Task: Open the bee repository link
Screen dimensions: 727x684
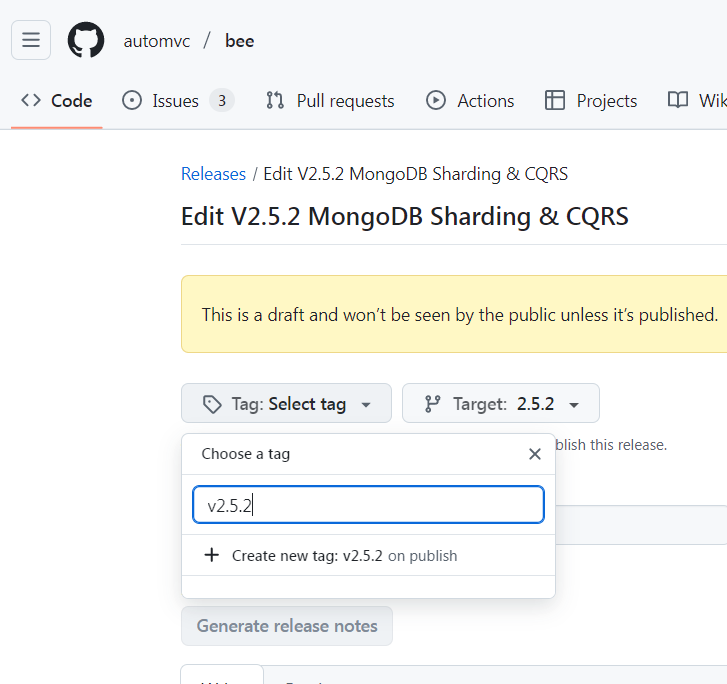Action: pos(240,41)
